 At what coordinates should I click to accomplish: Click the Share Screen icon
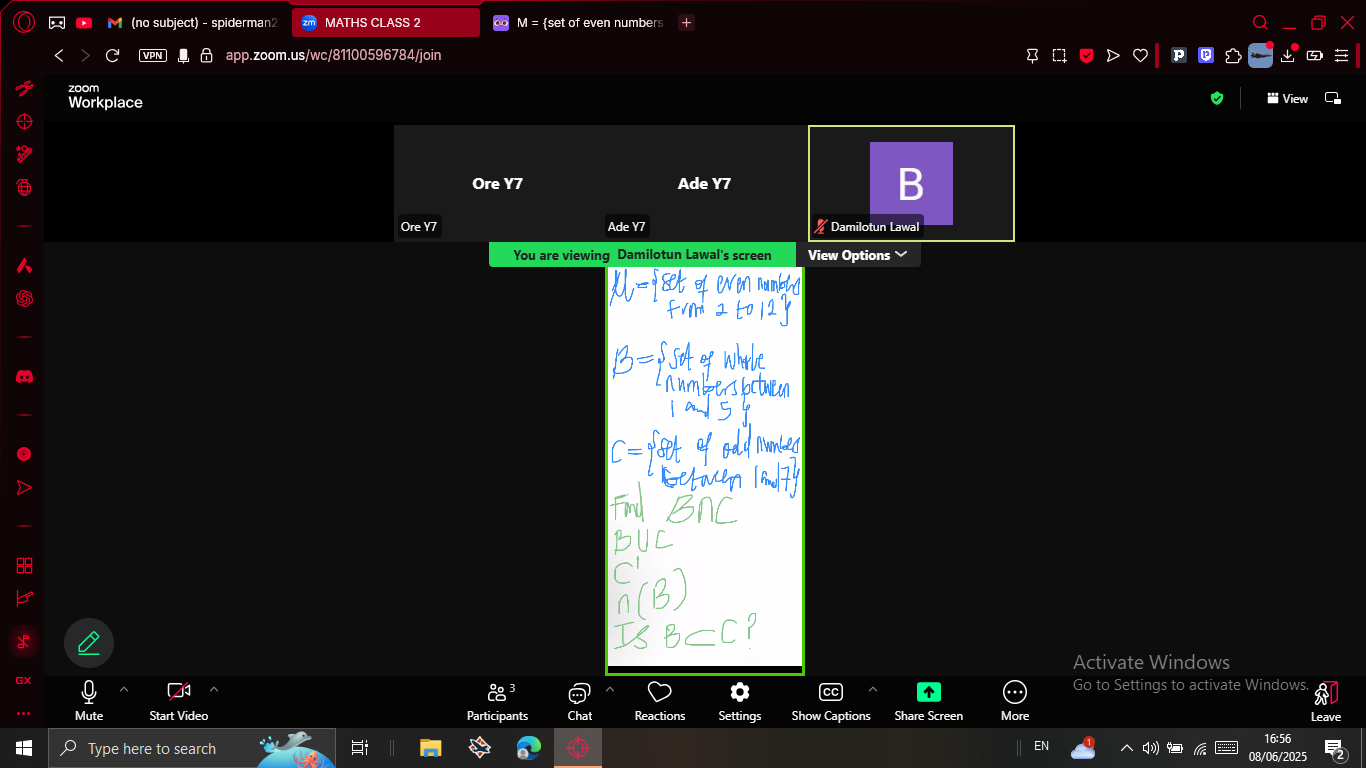929,692
